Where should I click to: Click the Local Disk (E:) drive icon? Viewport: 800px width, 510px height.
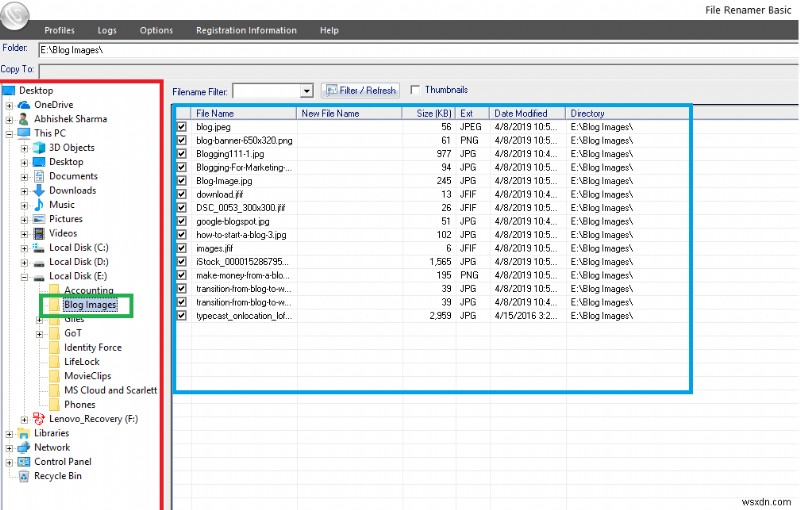39,277
